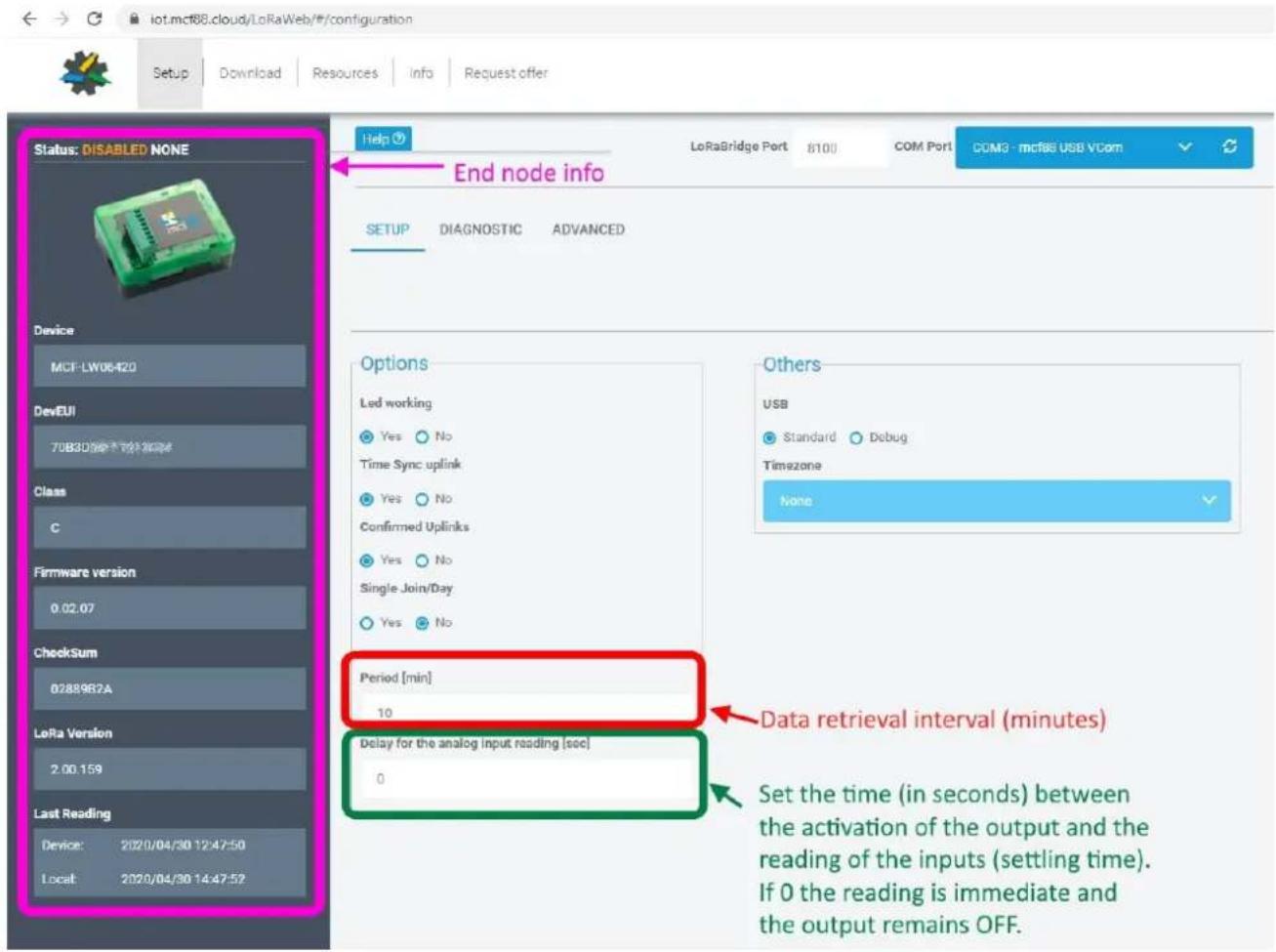1276x952 pixels.
Task: Click the analog input reading delay field
Action: coord(525,778)
